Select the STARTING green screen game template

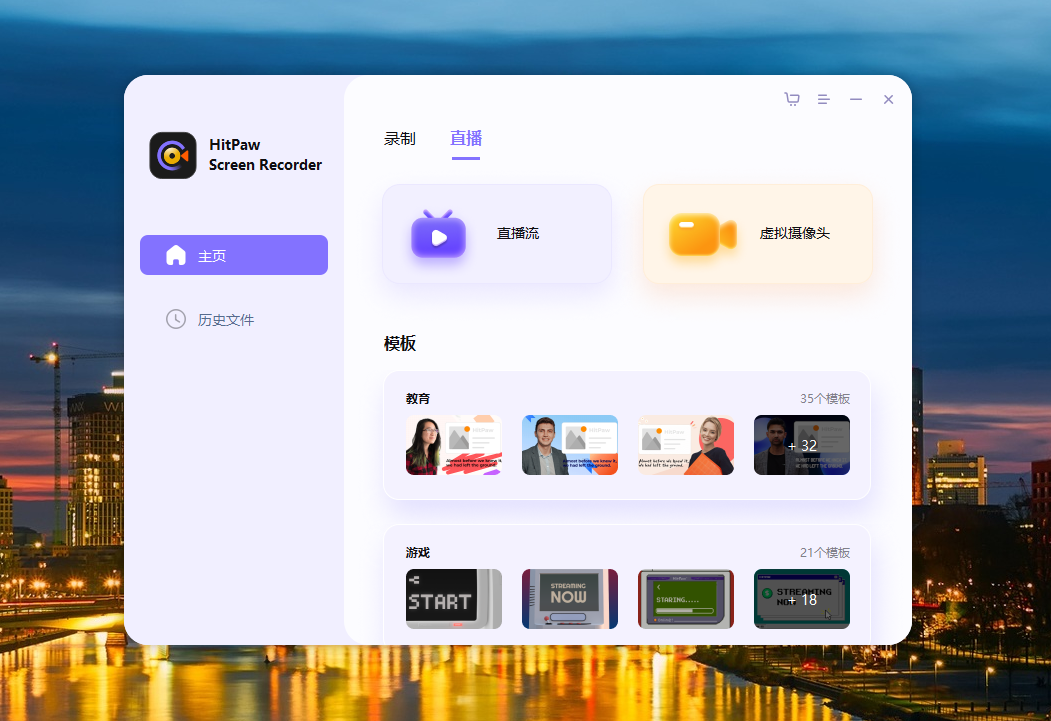click(686, 599)
